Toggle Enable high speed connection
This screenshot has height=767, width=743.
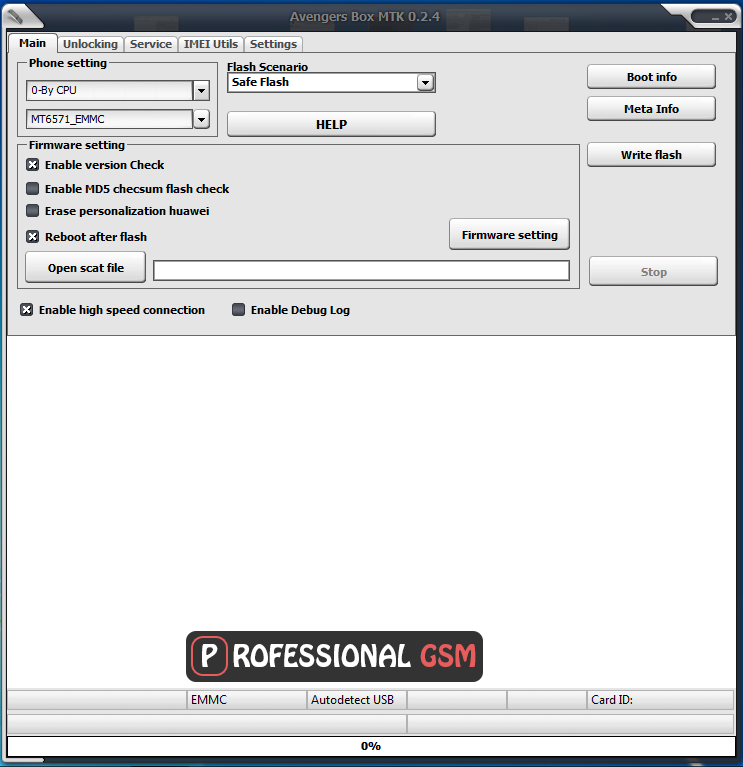point(26,310)
